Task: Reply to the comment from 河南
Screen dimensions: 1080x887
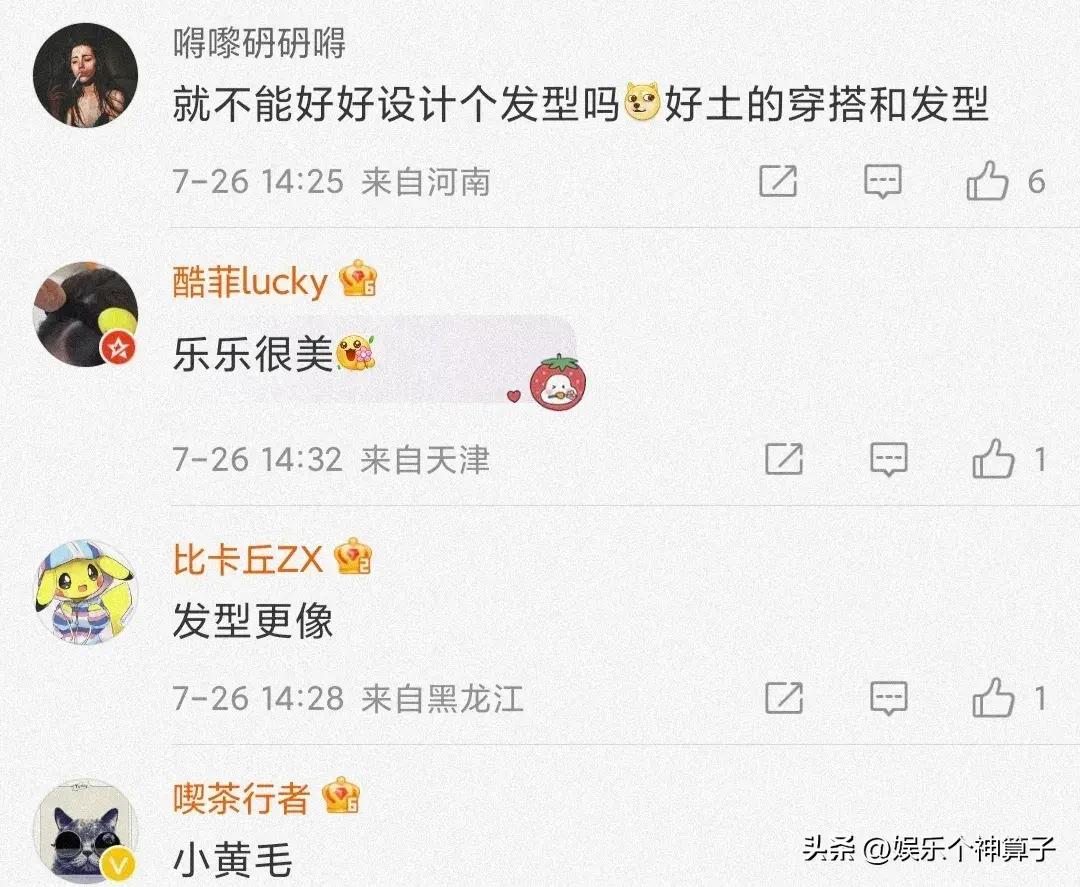Action: [x=882, y=182]
